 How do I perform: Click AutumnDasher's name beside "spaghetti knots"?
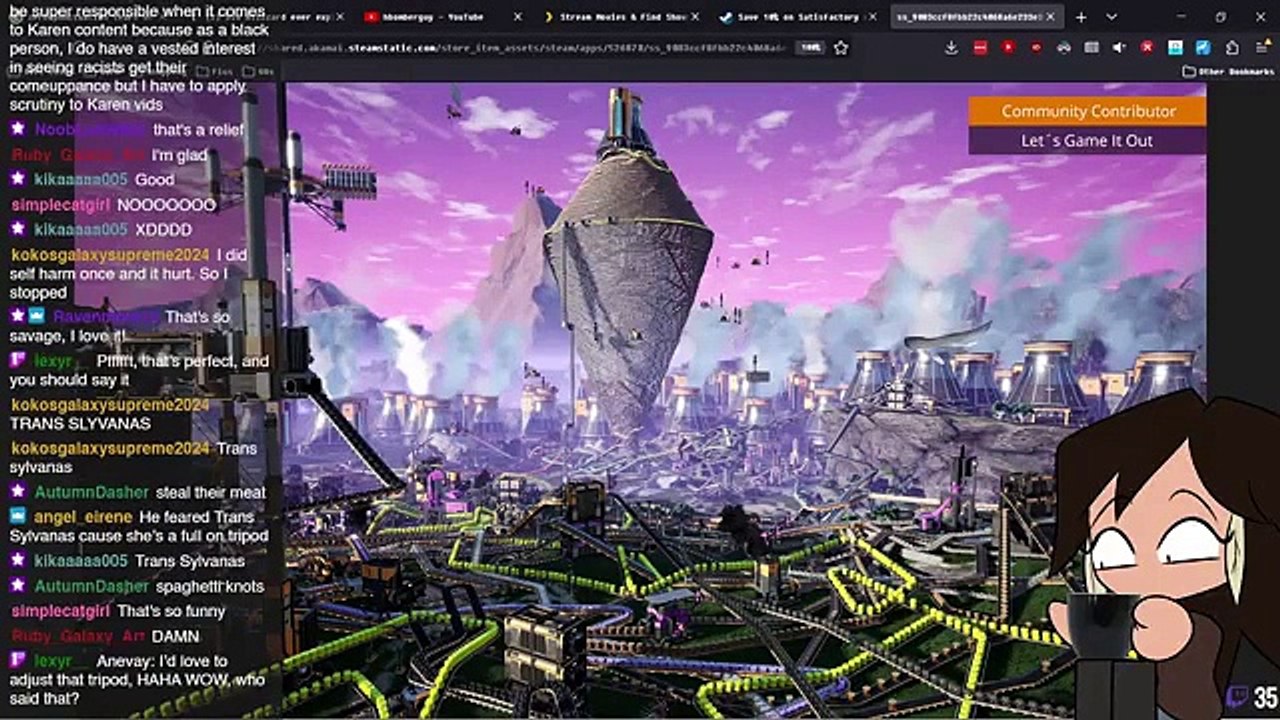(x=91, y=586)
